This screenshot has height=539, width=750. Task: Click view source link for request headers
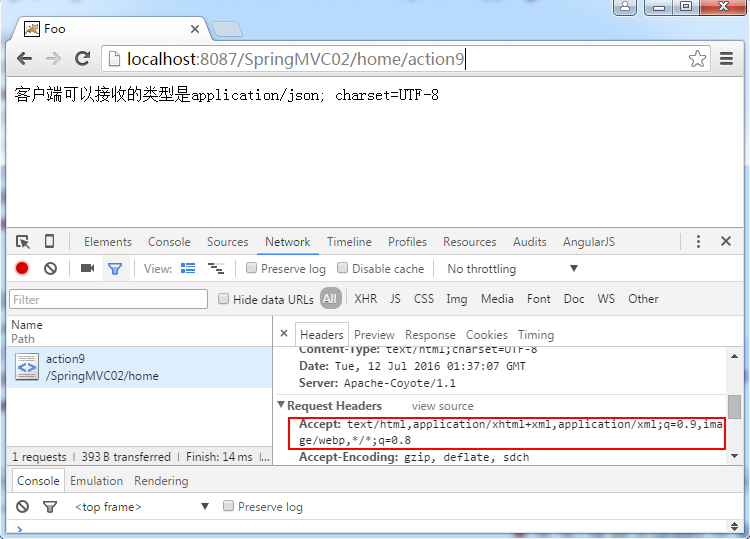[x=442, y=406]
